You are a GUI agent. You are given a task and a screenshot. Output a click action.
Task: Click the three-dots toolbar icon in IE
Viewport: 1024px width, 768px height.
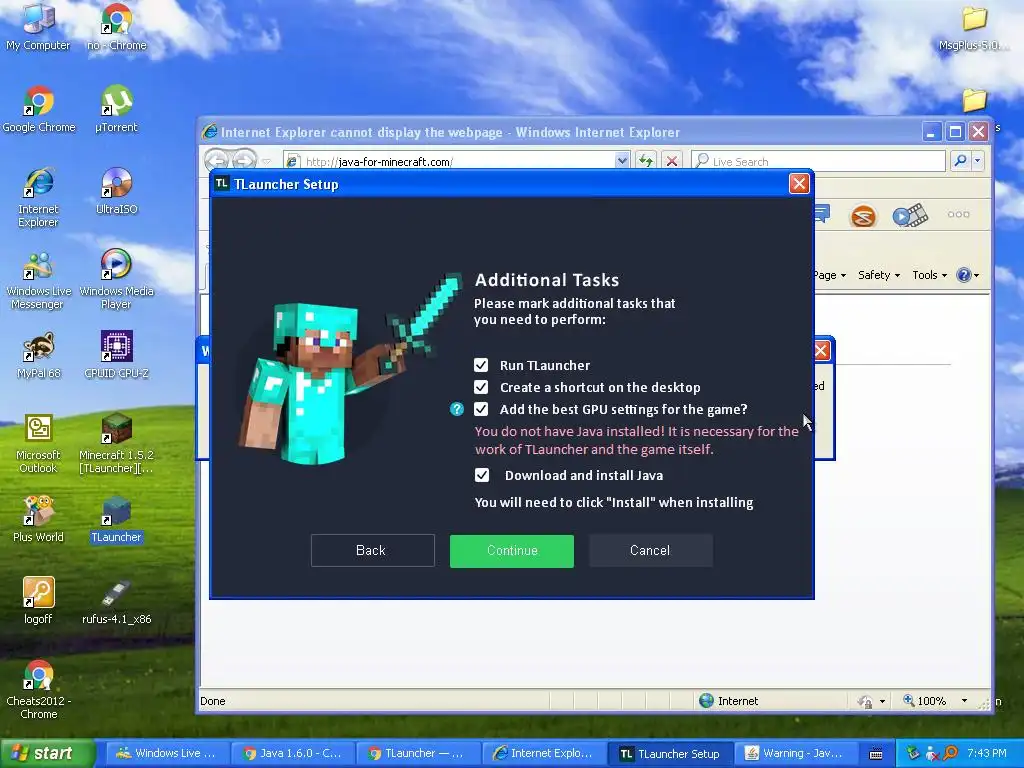click(x=958, y=214)
